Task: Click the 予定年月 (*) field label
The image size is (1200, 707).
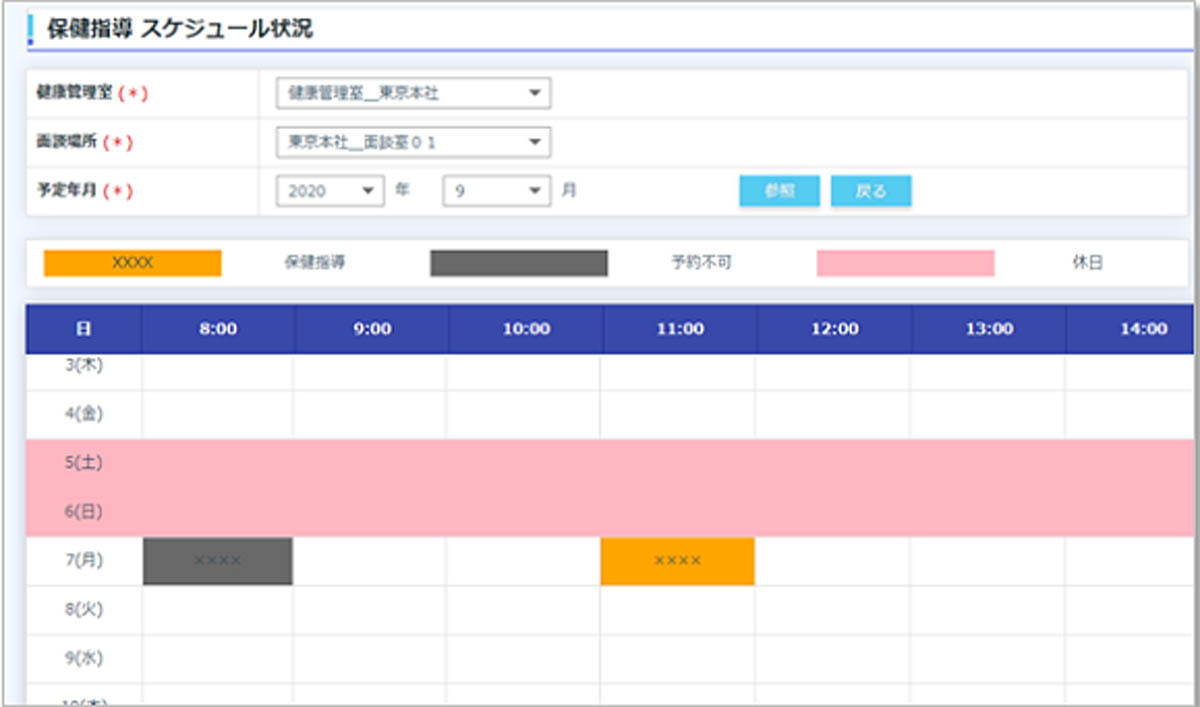Action: tap(84, 191)
